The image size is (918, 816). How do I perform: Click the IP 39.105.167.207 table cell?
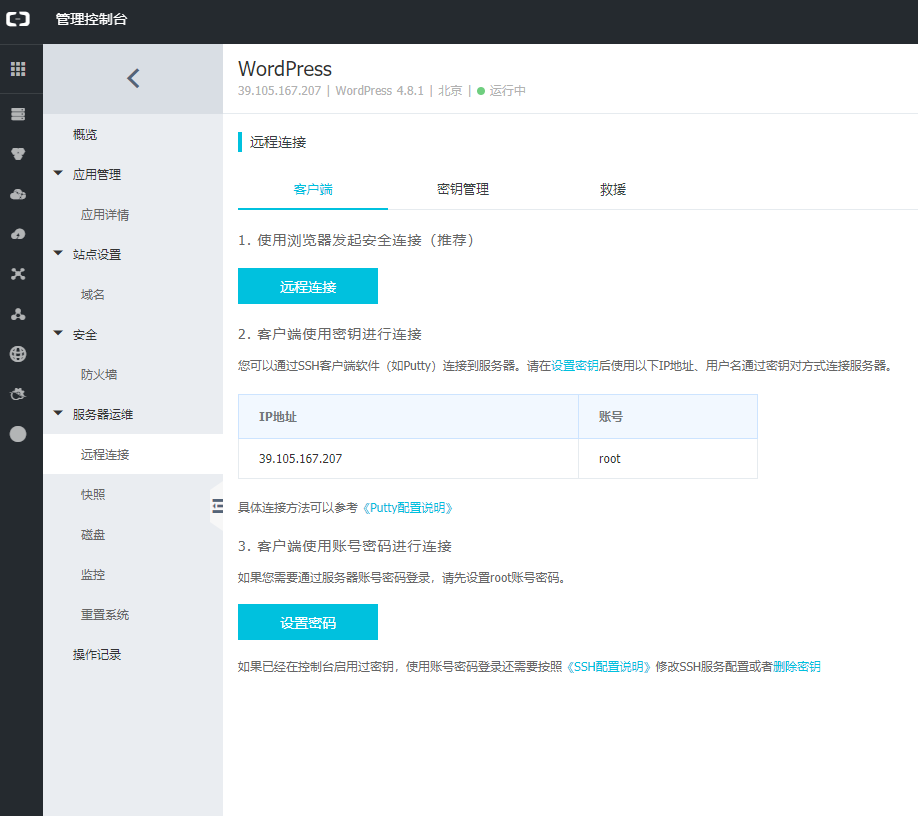[x=408, y=459]
